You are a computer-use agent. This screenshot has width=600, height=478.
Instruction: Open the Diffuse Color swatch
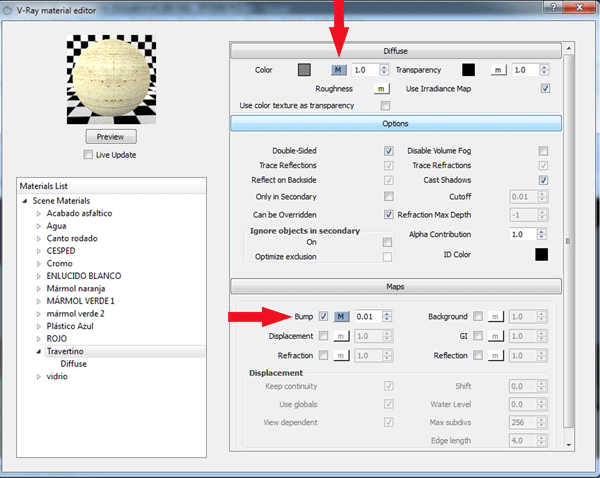(304, 70)
